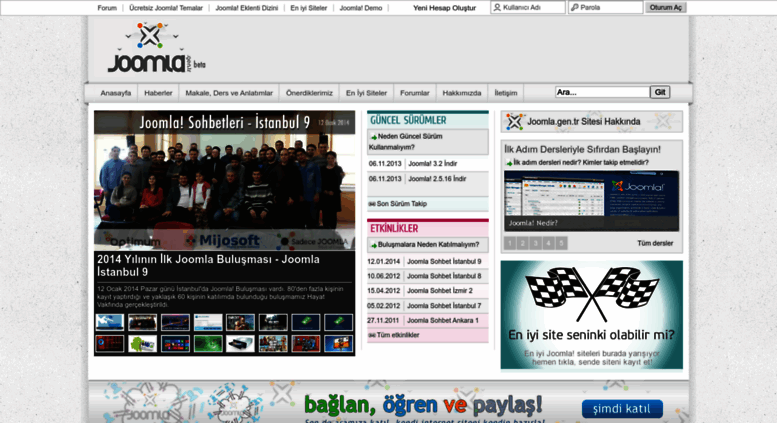Click green arrow beside Neden Güncel Sürüm

point(374,137)
